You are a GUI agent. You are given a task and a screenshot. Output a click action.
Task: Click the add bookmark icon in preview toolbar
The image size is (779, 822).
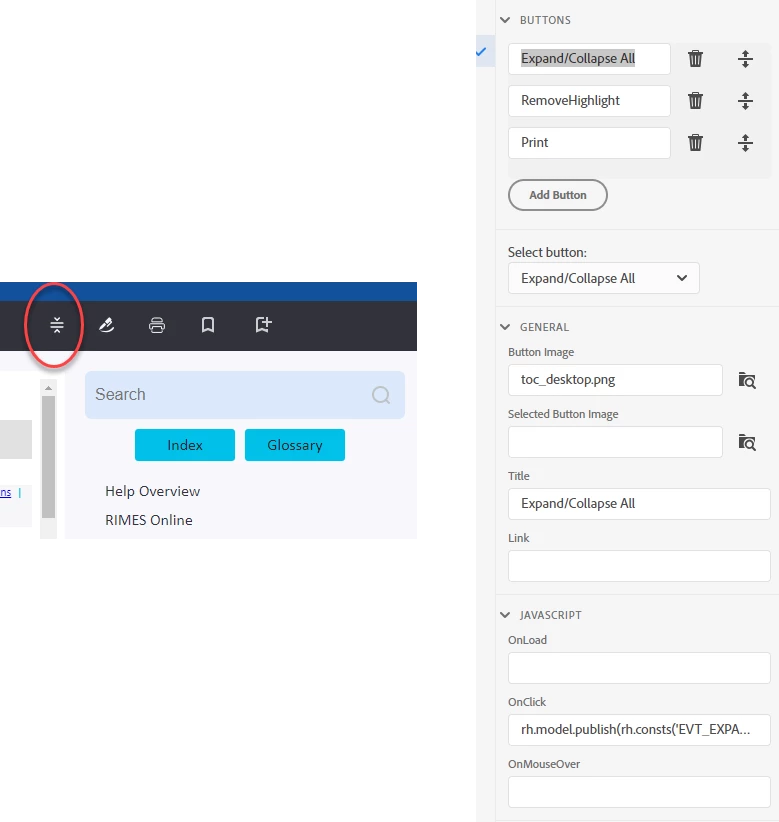pos(263,325)
